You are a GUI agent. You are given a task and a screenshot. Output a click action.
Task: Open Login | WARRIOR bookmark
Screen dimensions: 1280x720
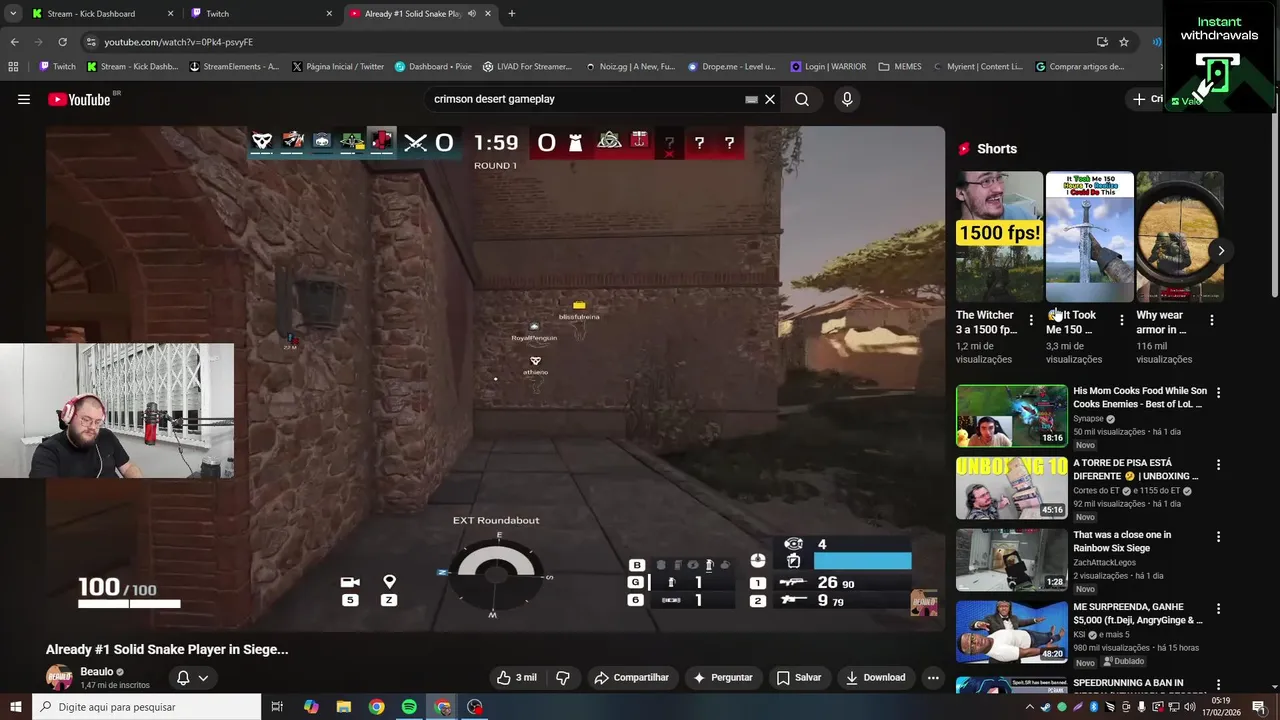tap(828, 67)
